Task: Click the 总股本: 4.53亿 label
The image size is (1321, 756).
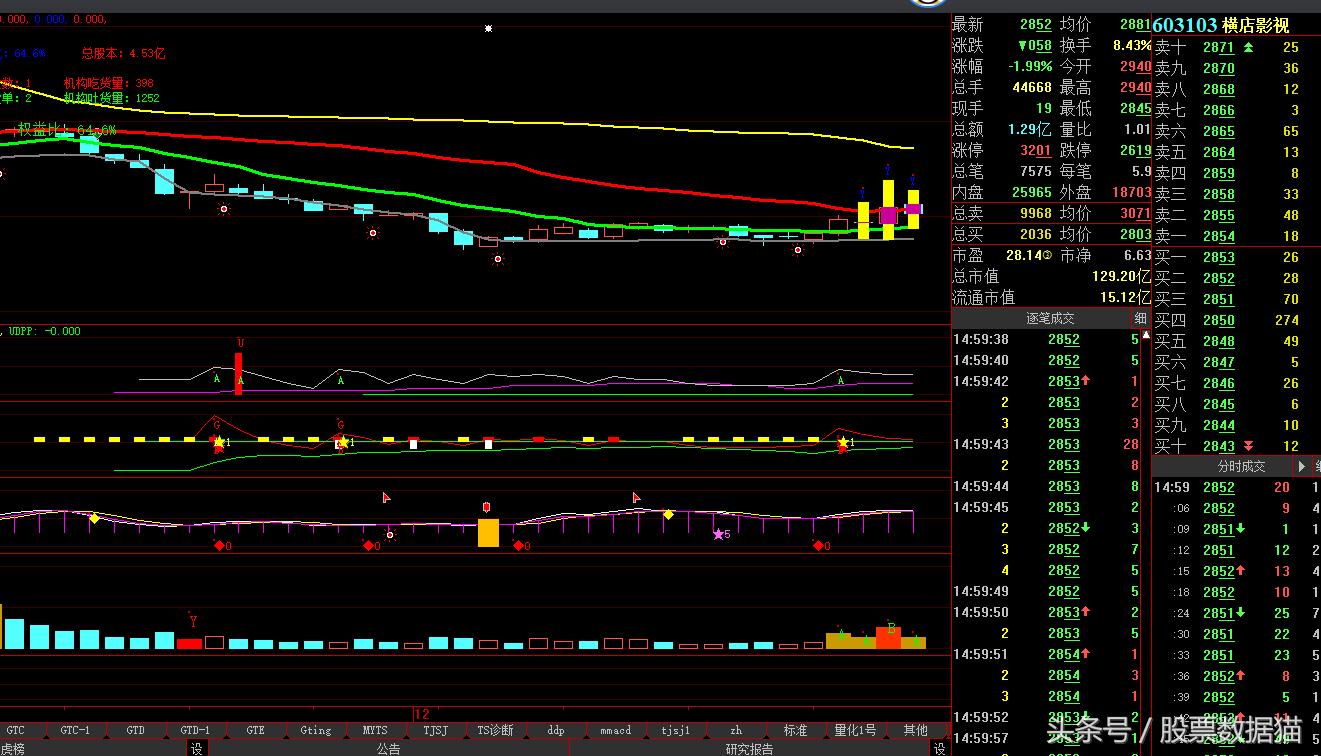Action: tap(123, 53)
